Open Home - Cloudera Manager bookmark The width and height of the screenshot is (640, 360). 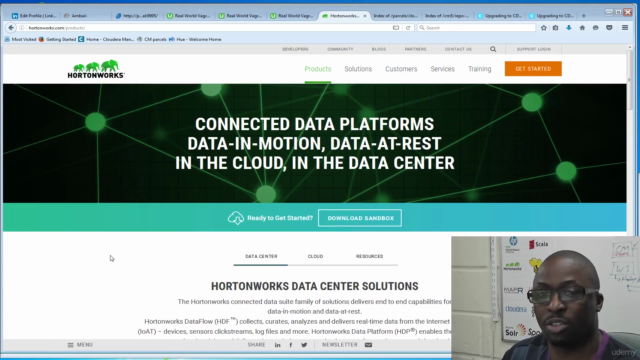106,39
